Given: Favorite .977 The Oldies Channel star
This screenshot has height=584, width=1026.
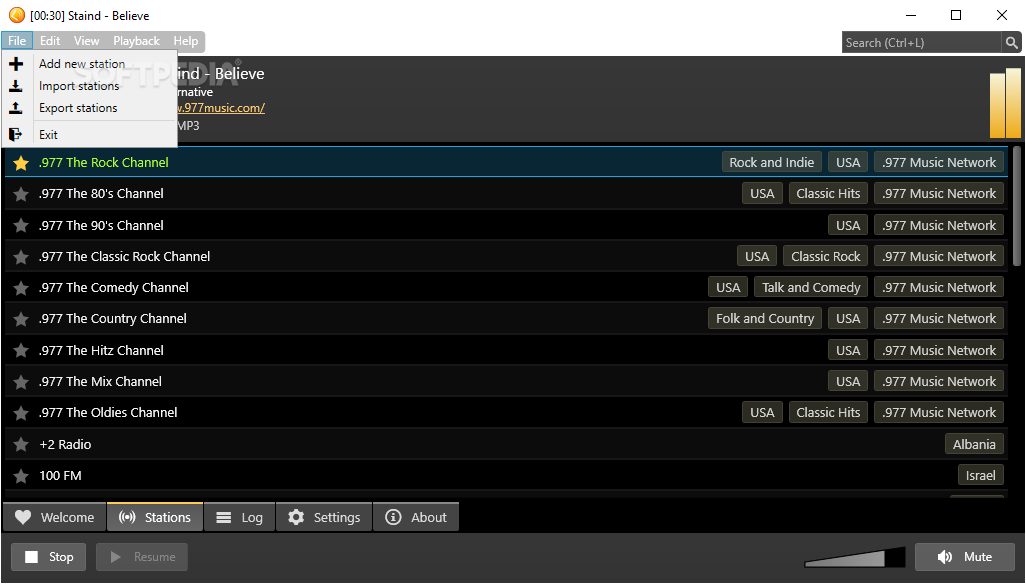Looking at the screenshot, I should 21,413.
